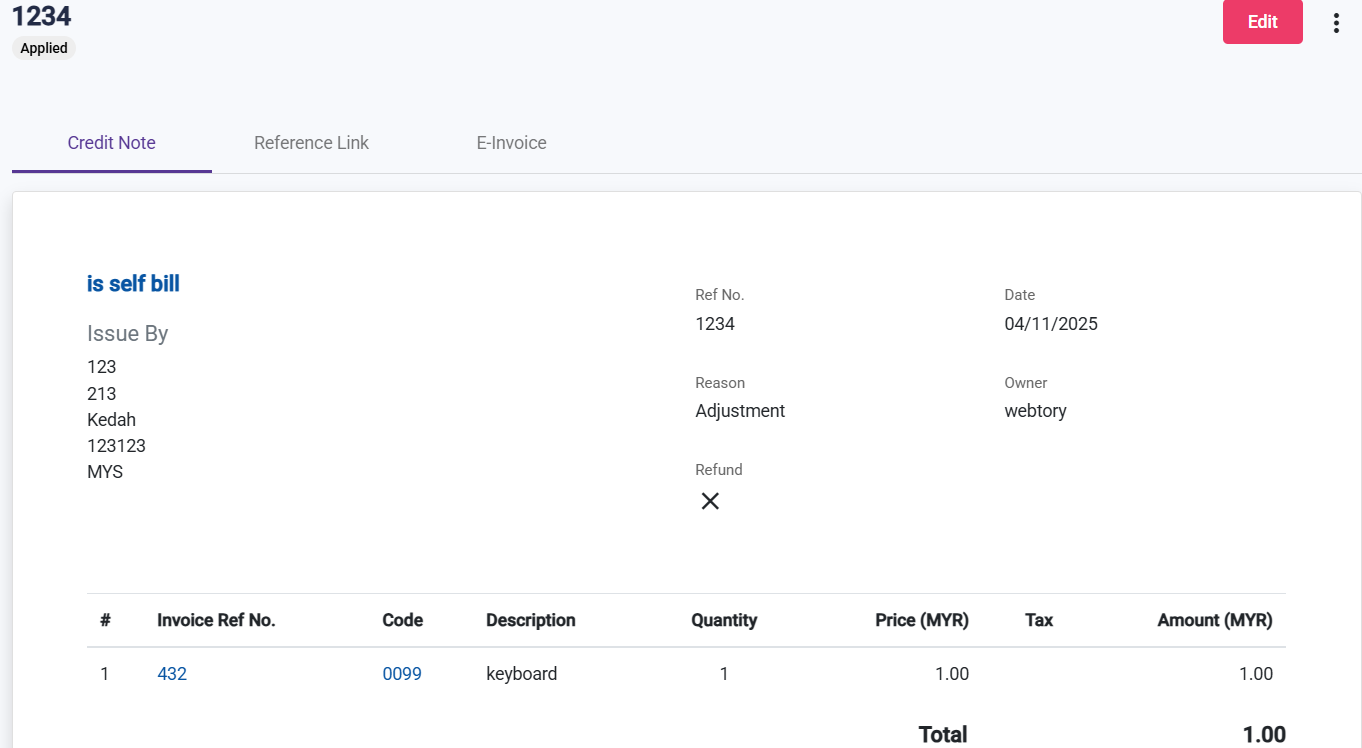Click the Amount (MYR) column header
This screenshot has width=1362, height=748.
[1215, 620]
